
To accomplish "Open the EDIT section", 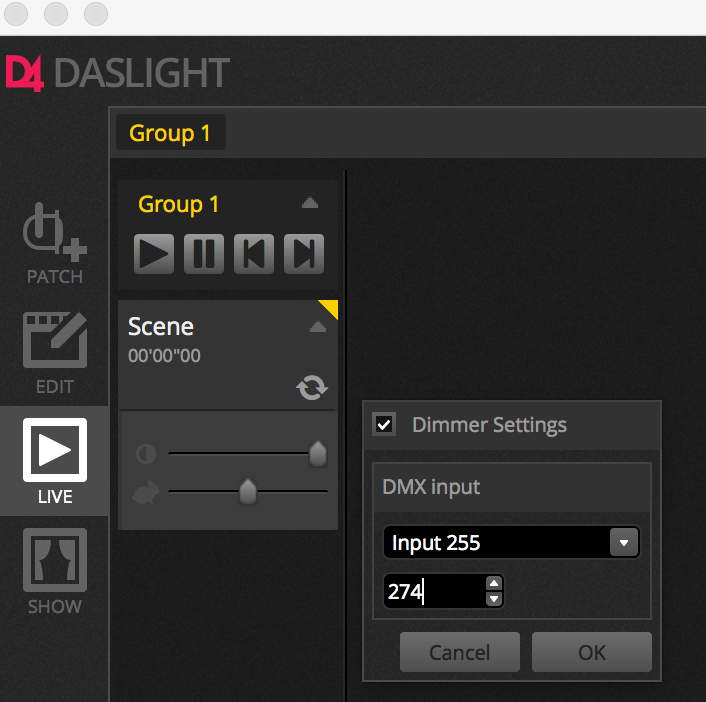I will (54, 353).
